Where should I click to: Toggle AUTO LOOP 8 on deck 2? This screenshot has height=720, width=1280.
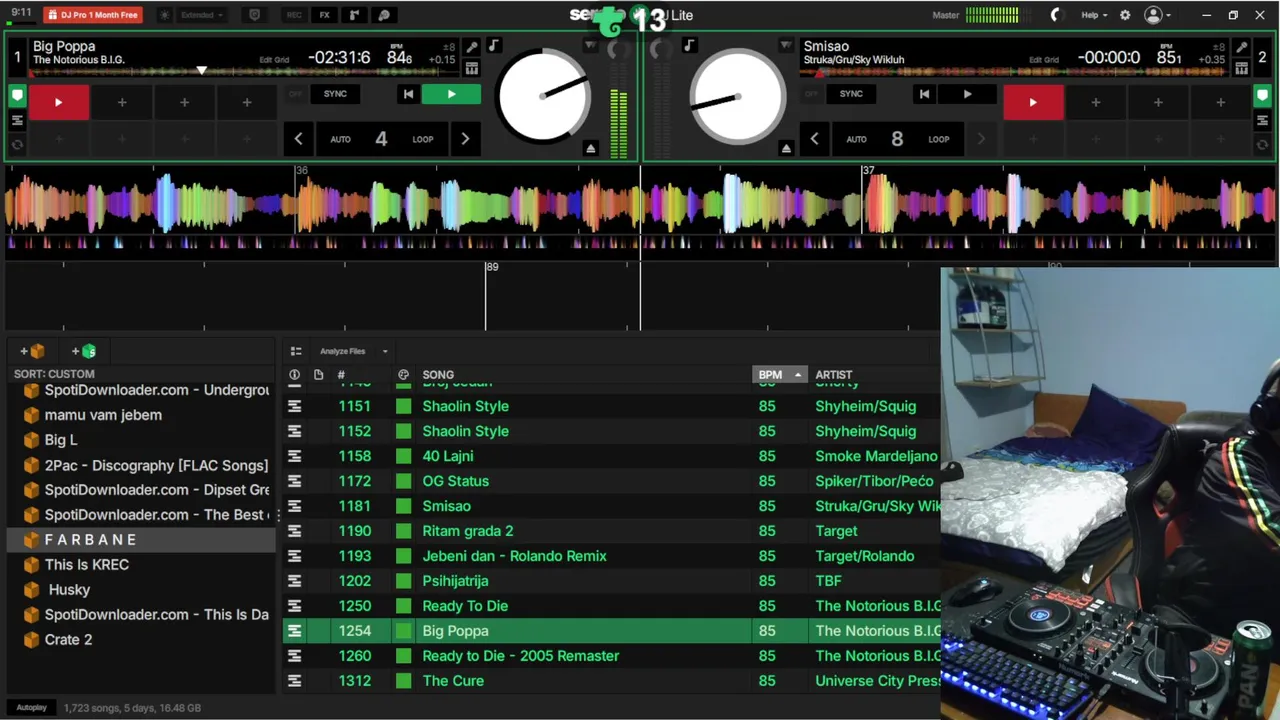click(x=897, y=139)
